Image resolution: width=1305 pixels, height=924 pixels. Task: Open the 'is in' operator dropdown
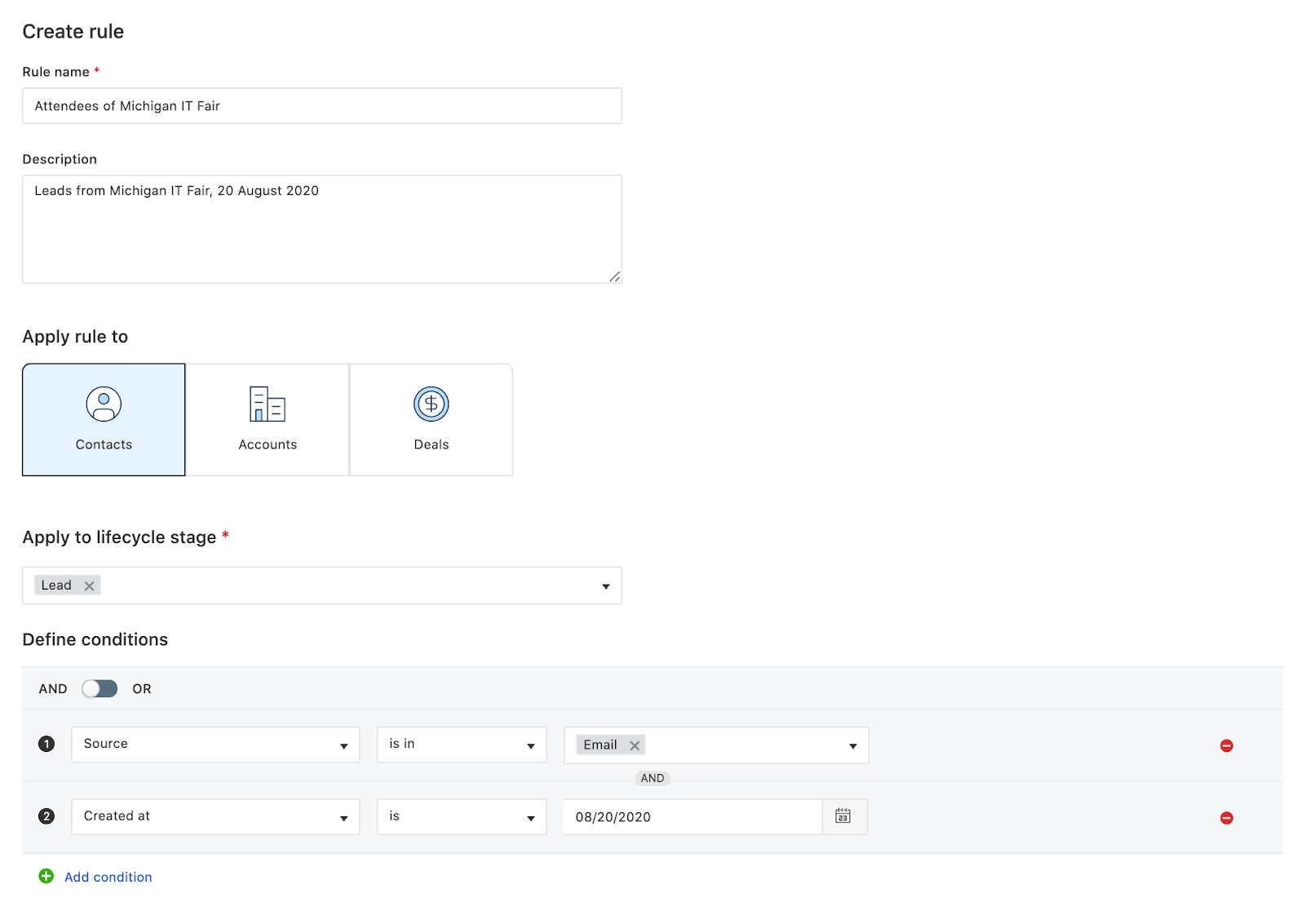click(461, 745)
